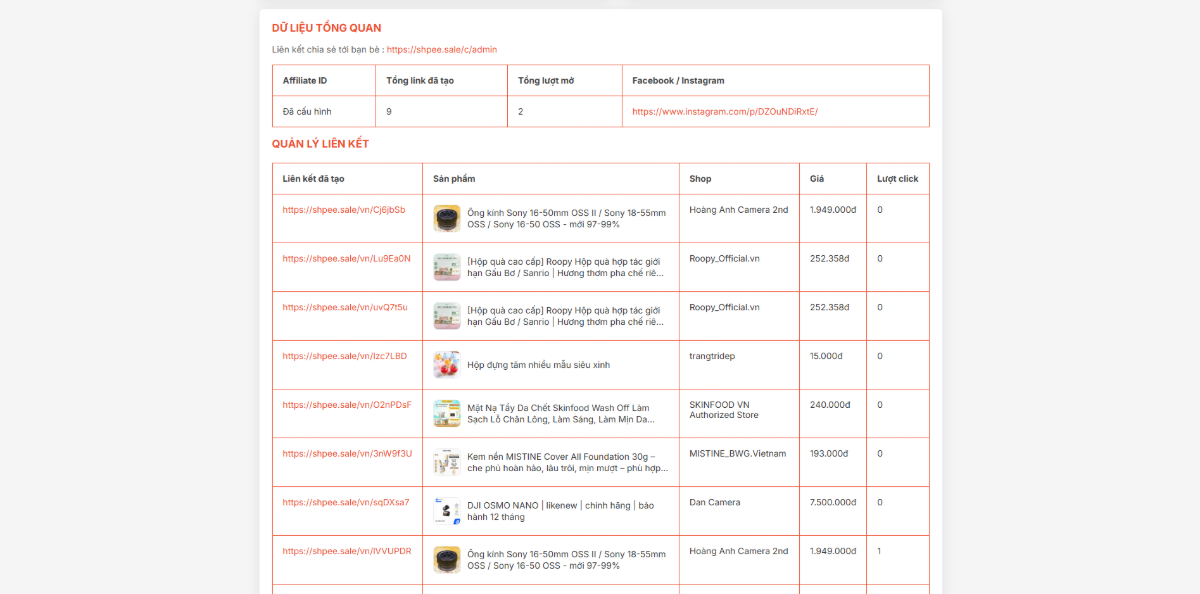Image resolution: width=1200 pixels, height=594 pixels.
Task: Click the price '15.000đ'
Action: [826, 356]
